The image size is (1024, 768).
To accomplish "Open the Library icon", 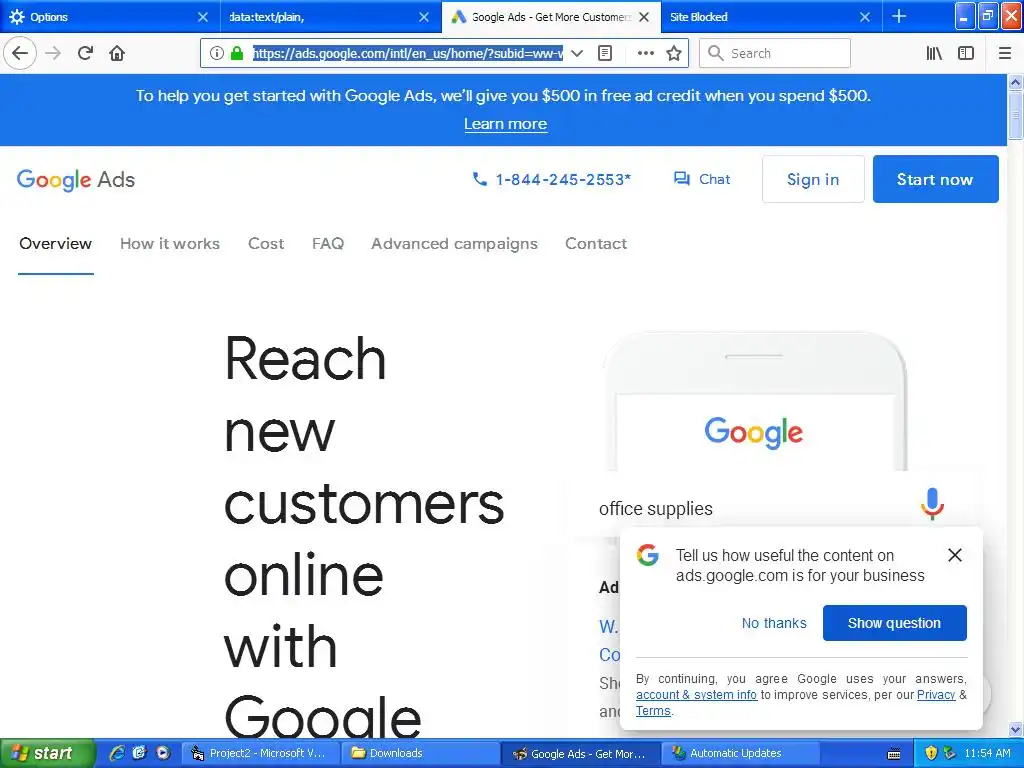I will (934, 53).
